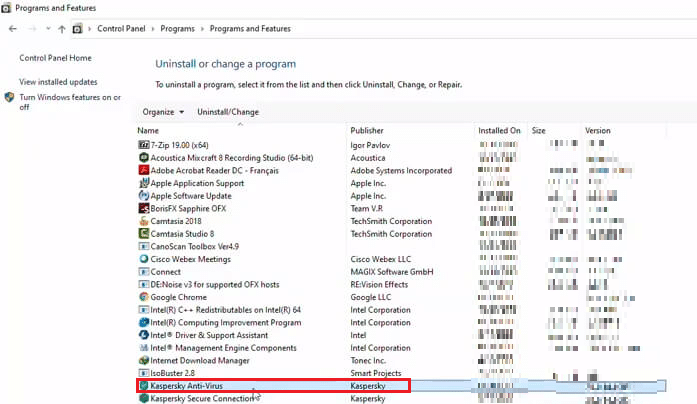Screen dimensions: 697x404
Task: Sort list by Version column header
Action: [x=597, y=130]
